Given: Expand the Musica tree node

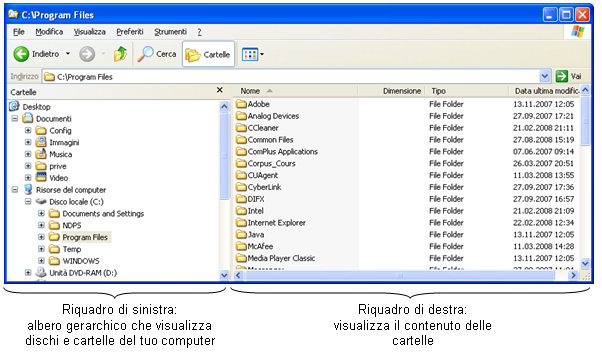Looking at the screenshot, I should pyautogui.click(x=28, y=154).
